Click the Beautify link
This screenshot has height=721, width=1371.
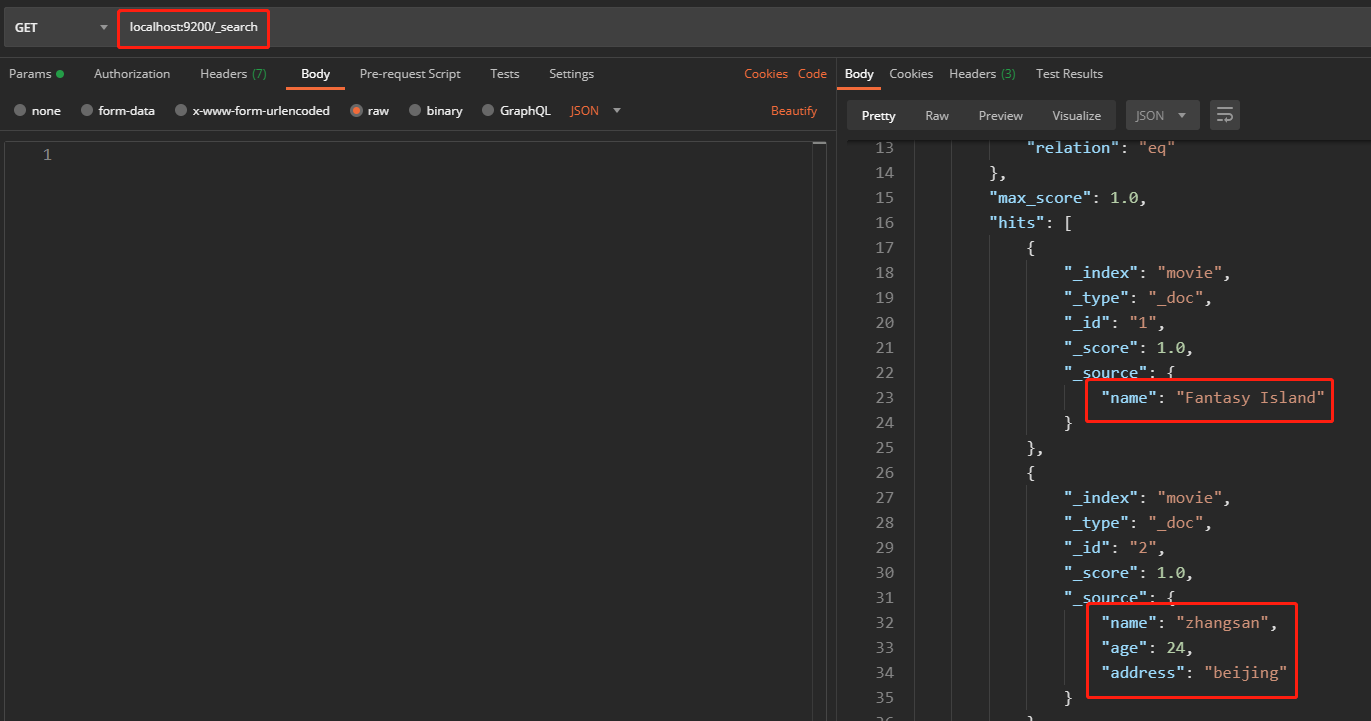click(x=794, y=111)
